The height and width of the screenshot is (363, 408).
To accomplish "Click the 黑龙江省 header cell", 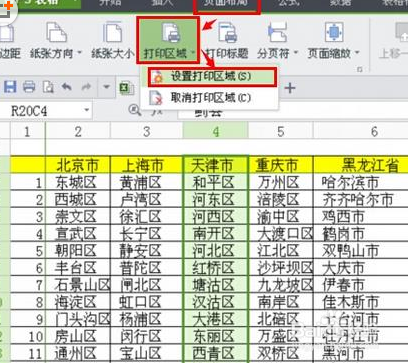I will pos(361,165).
